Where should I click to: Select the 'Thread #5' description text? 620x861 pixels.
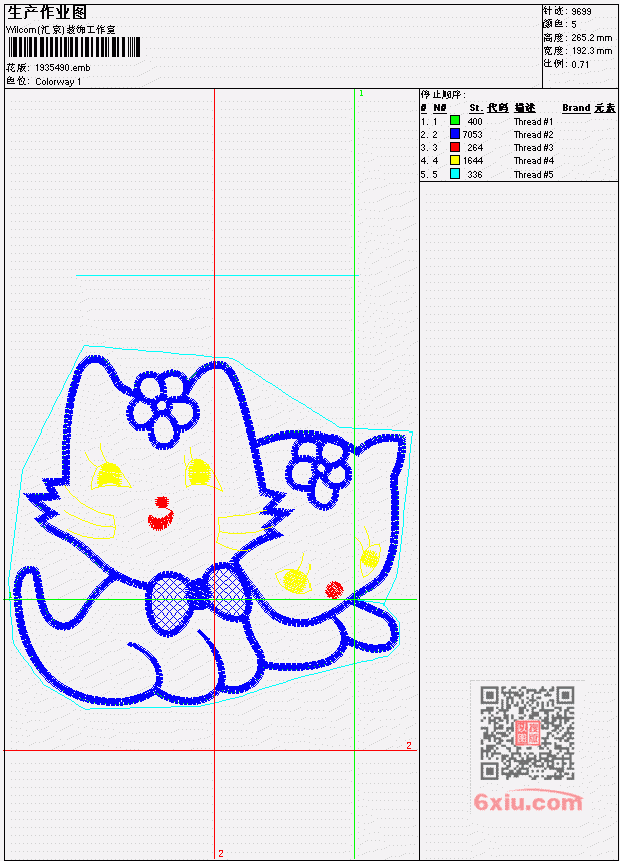(x=533, y=175)
